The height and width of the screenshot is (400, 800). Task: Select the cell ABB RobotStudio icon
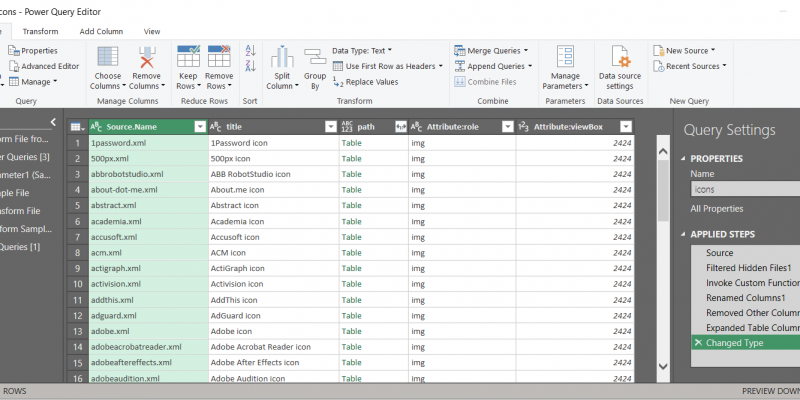[273, 174]
